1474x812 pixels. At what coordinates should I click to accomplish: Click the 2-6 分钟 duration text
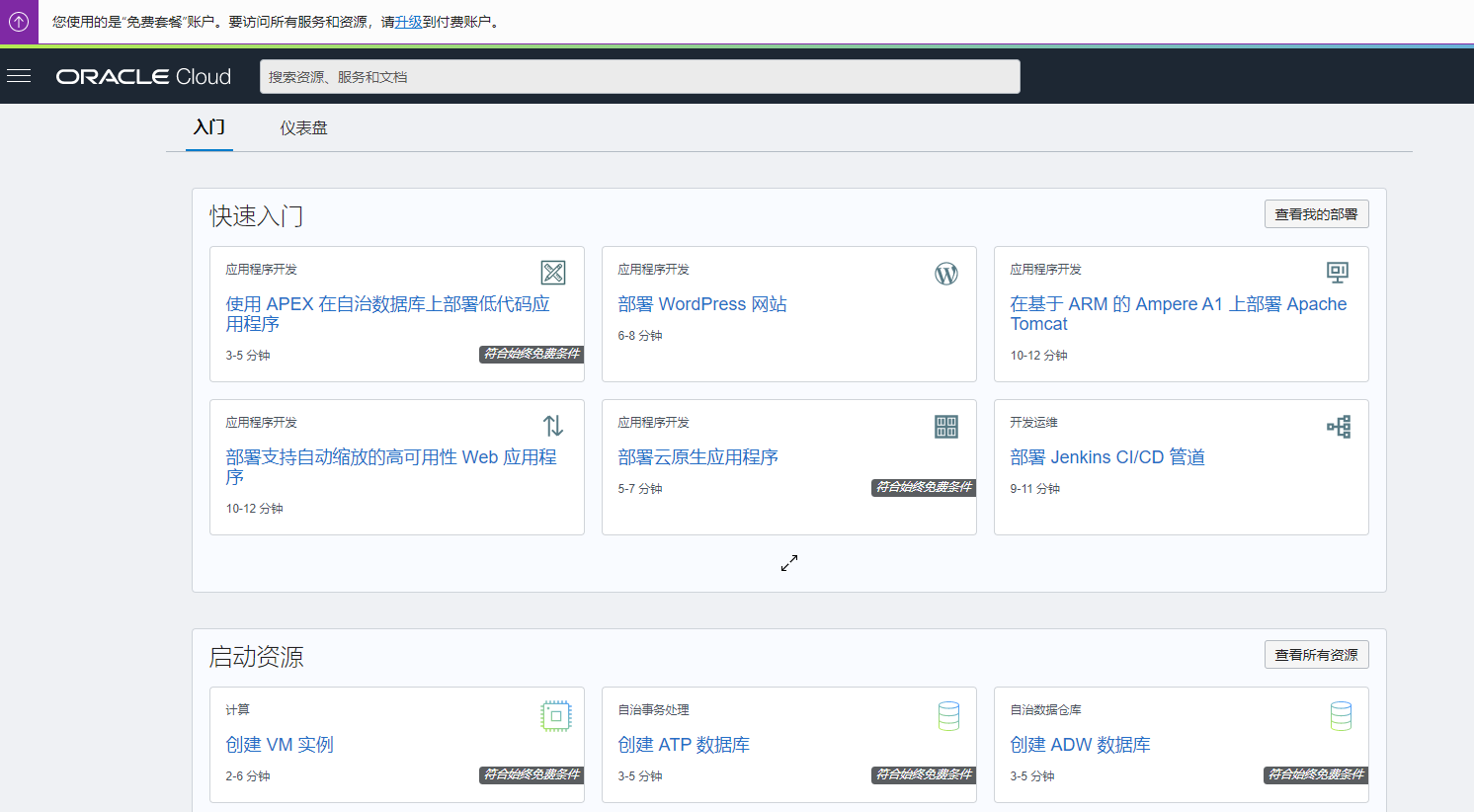click(x=248, y=776)
